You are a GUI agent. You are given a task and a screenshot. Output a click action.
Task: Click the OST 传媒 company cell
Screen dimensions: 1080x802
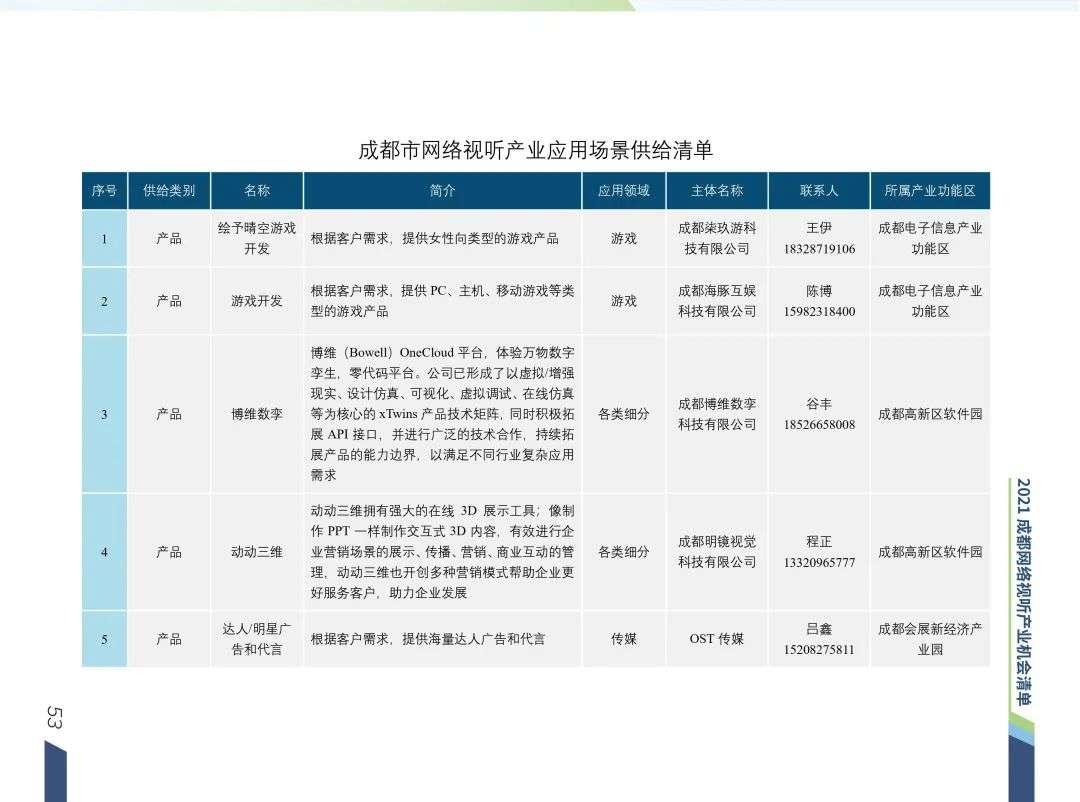pyautogui.click(x=717, y=639)
